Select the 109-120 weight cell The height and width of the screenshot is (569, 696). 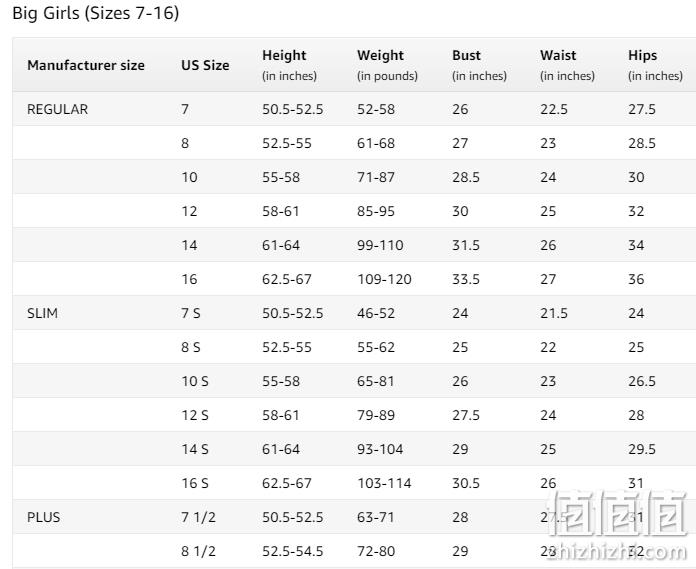[384, 279]
